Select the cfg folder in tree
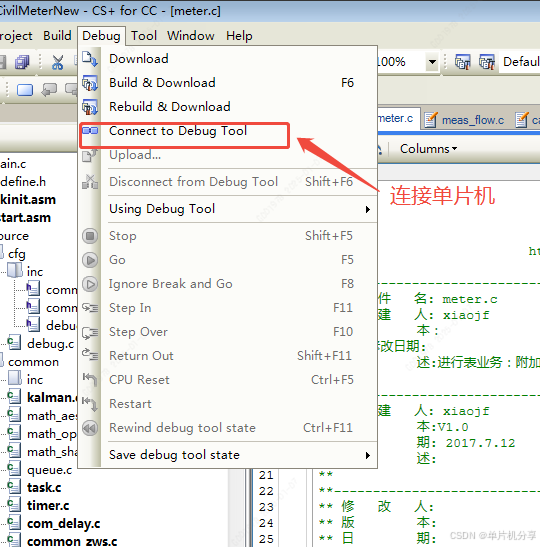The image size is (540, 547). [17, 254]
